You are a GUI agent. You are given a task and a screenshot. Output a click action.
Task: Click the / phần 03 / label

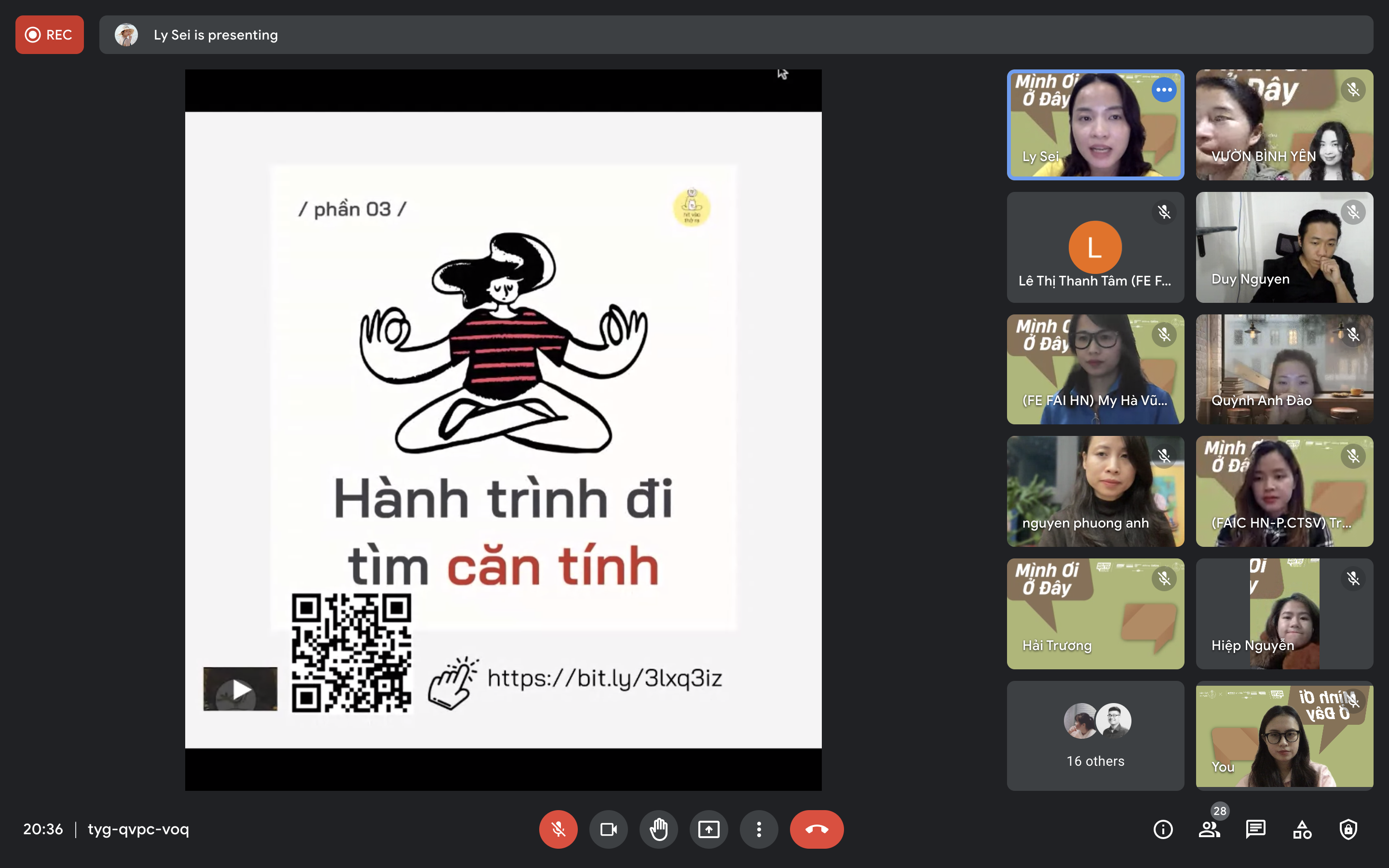pos(352,209)
